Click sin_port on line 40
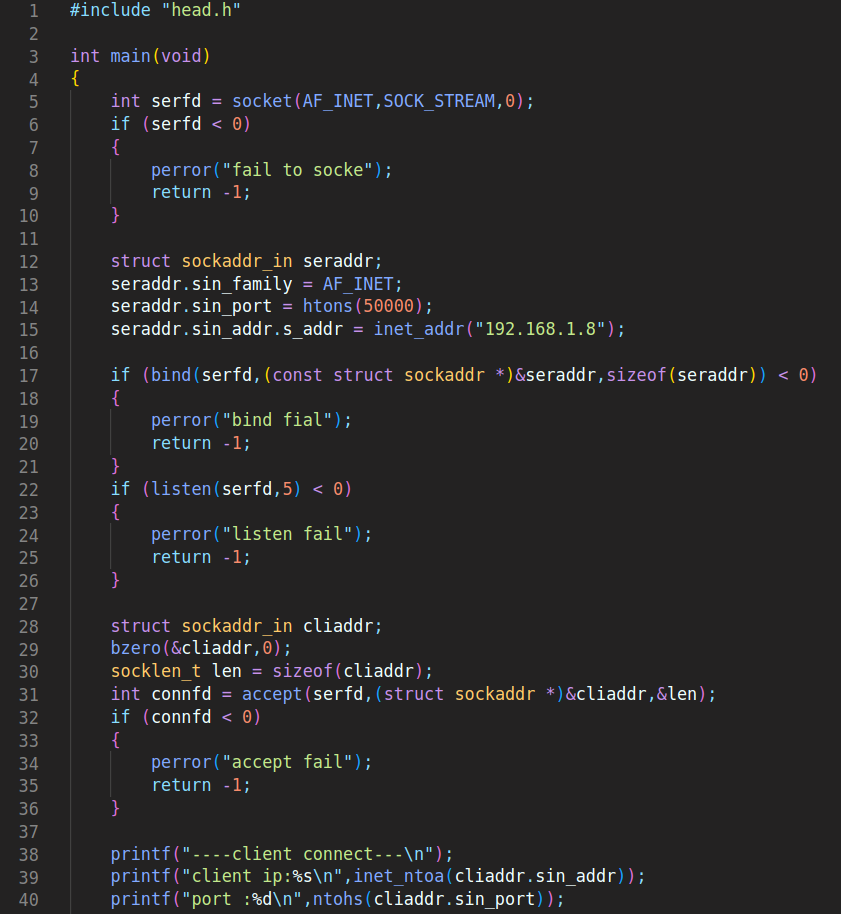This screenshot has height=914, width=841. click(x=494, y=899)
